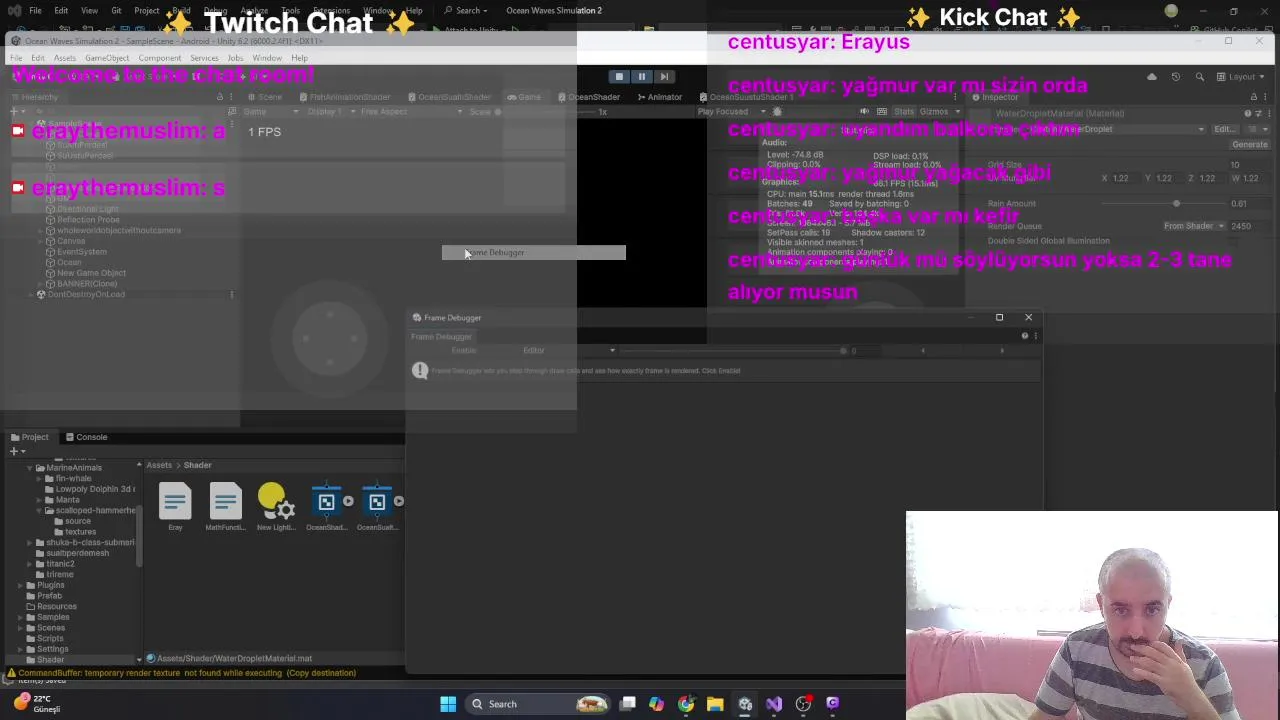
Task: Expand the Scenes folder
Action: click(20, 628)
